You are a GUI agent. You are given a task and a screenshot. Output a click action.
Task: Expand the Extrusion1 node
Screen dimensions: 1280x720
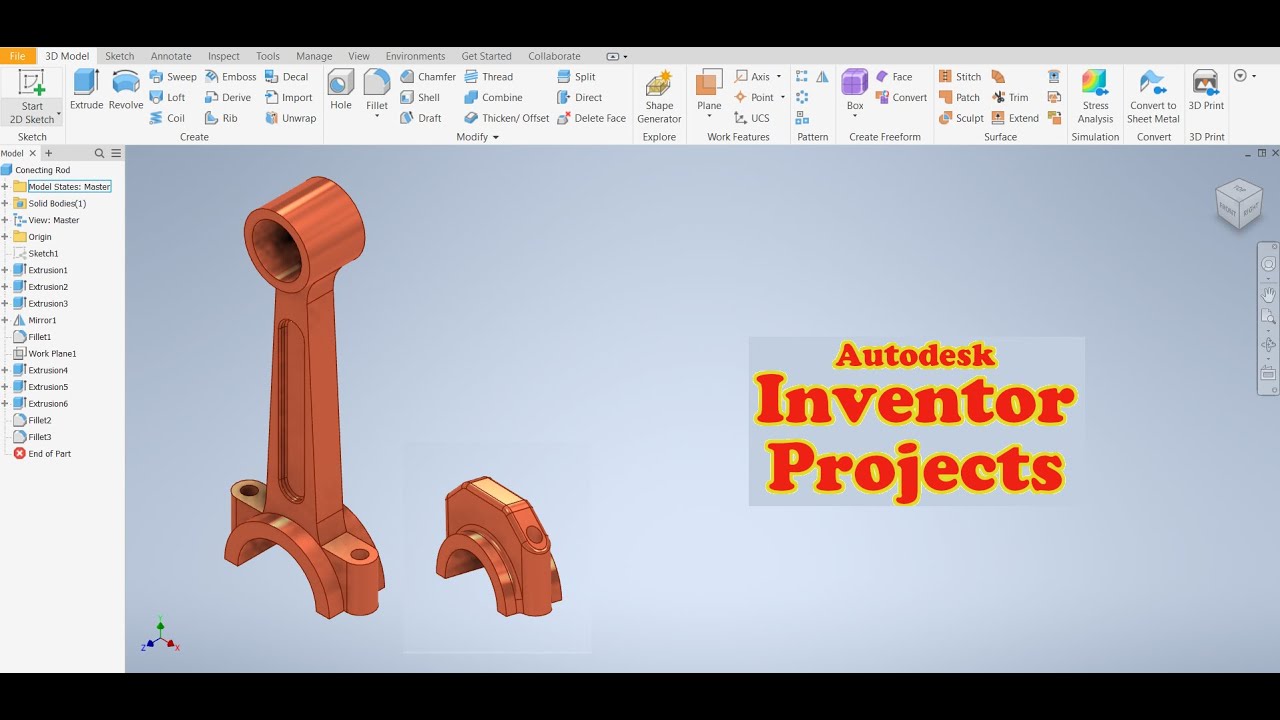coord(5,270)
